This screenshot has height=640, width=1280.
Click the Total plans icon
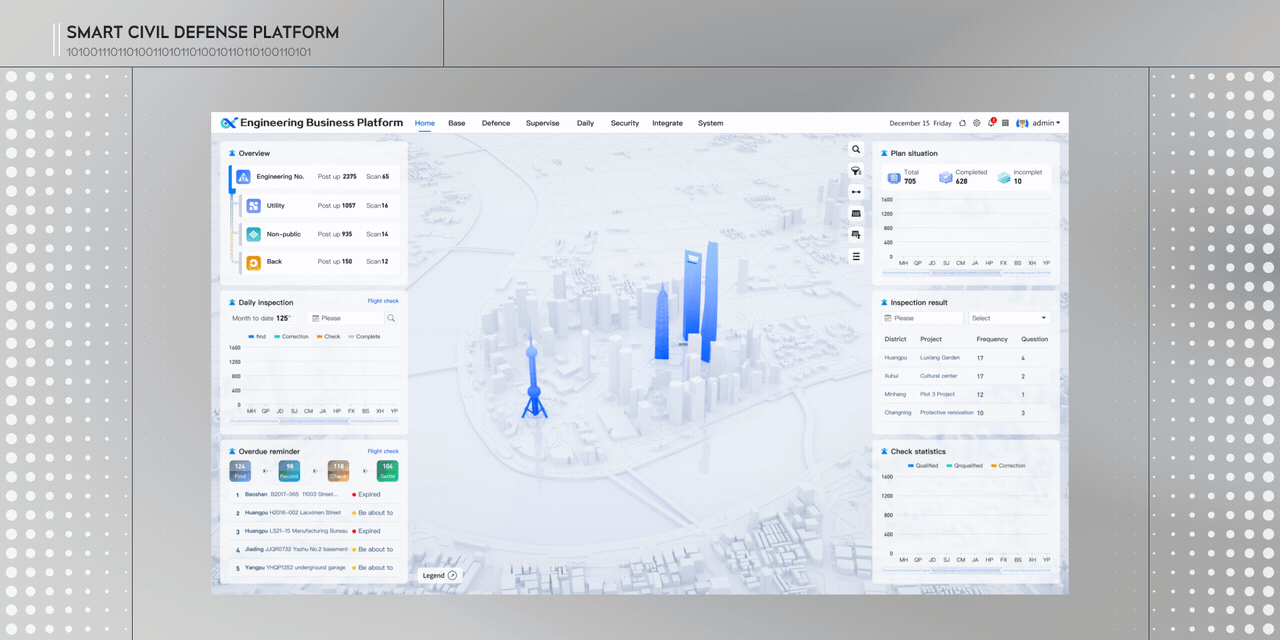coord(894,177)
